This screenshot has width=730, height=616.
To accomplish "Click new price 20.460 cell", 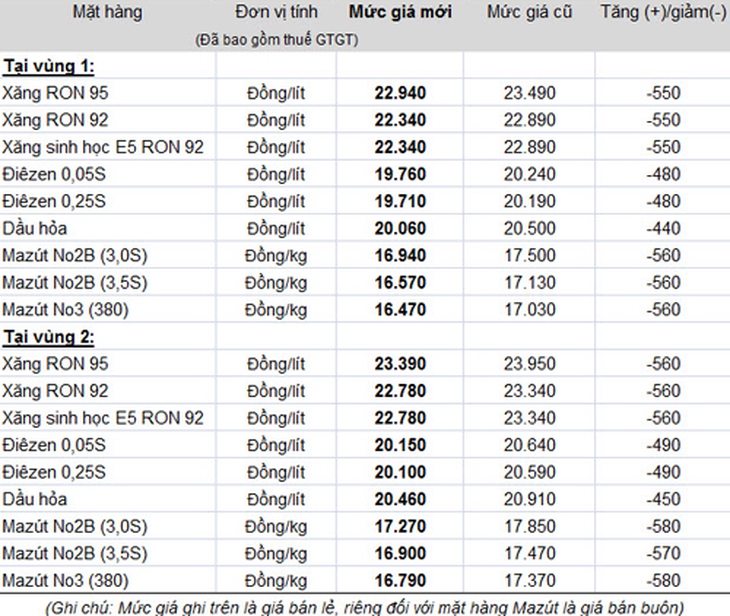I will [x=400, y=499].
